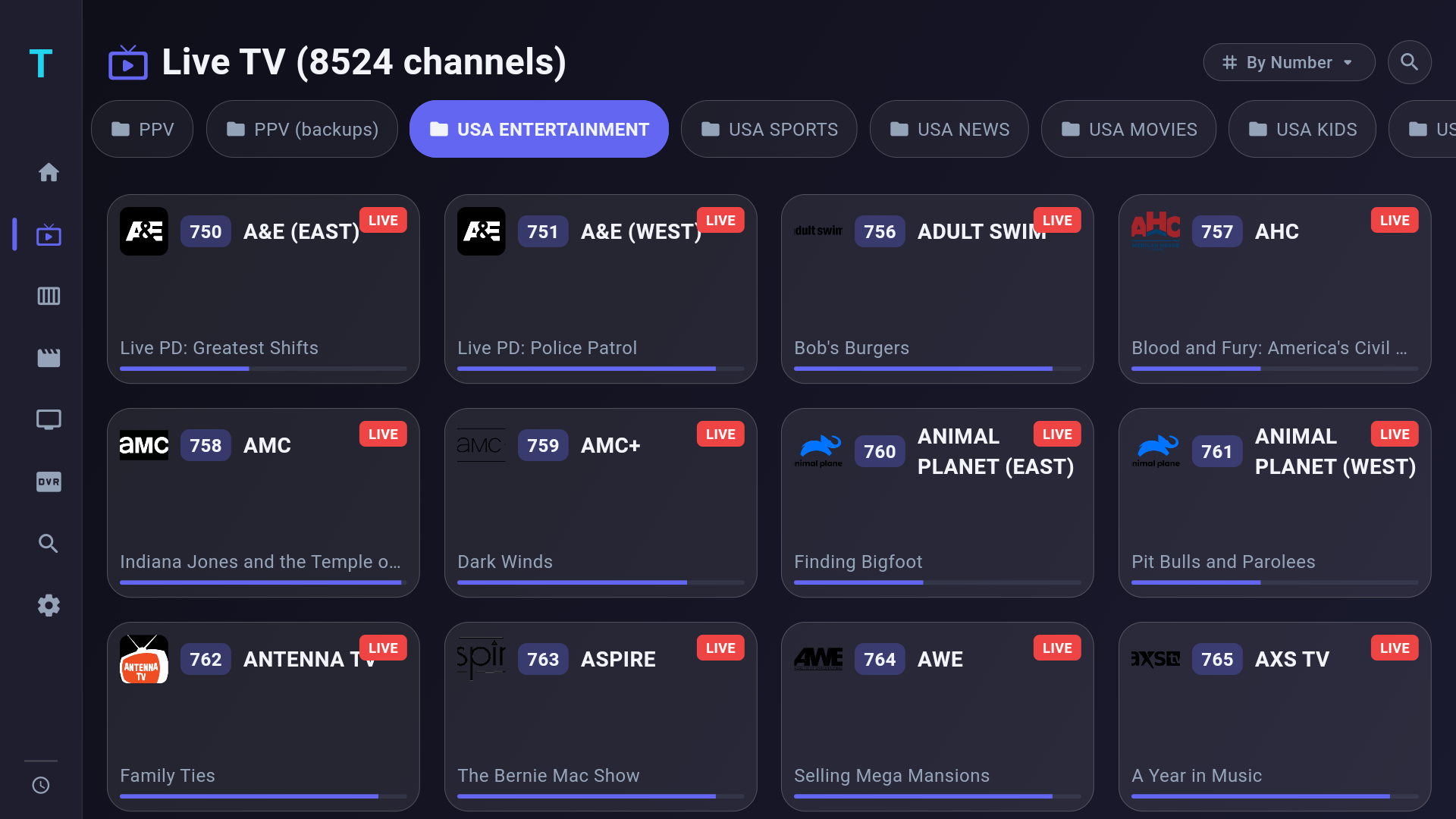1456x819 pixels.
Task: Click channel number 761 badge
Action: pyautogui.click(x=1217, y=451)
